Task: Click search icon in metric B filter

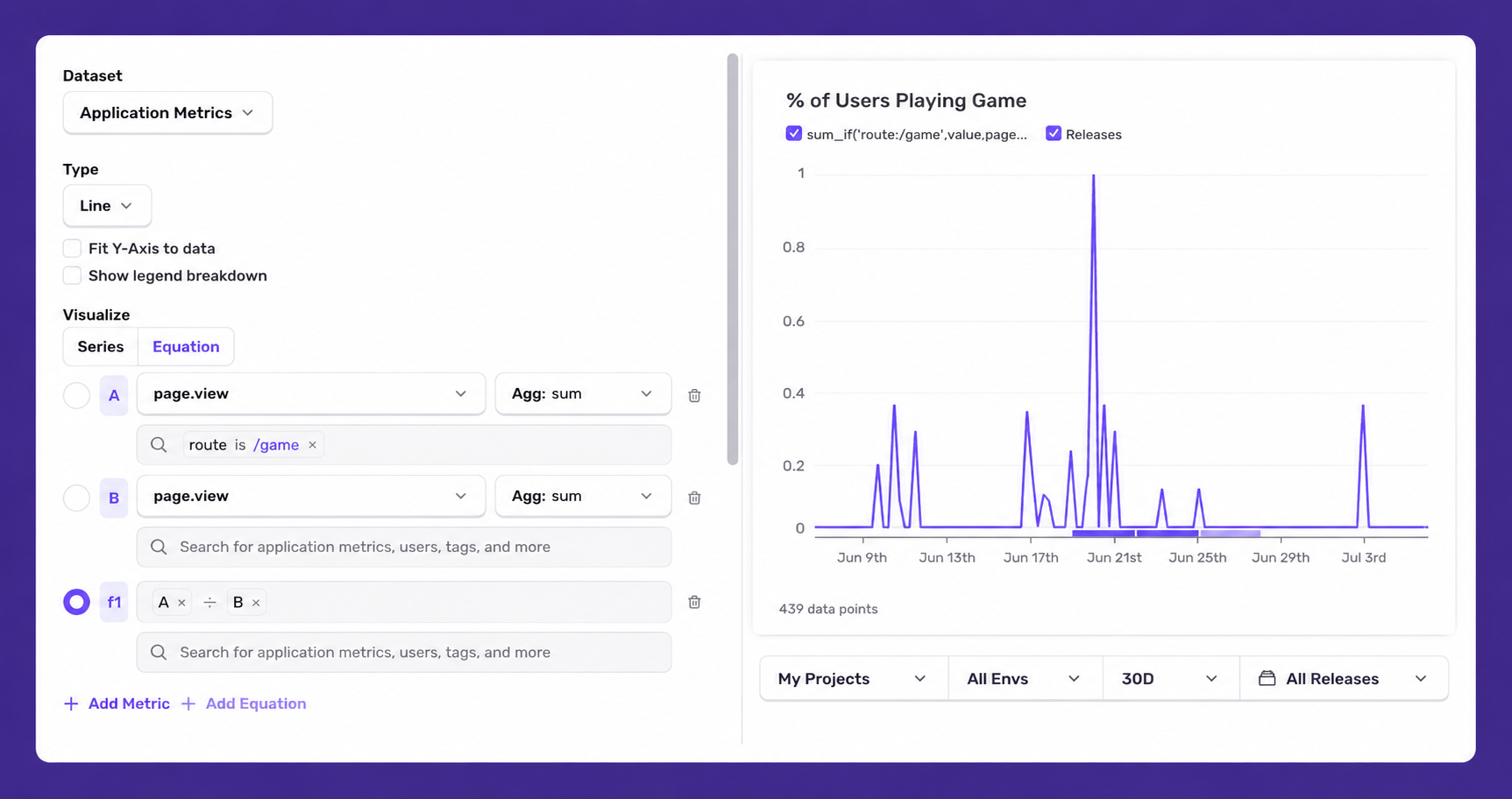Action: point(159,547)
